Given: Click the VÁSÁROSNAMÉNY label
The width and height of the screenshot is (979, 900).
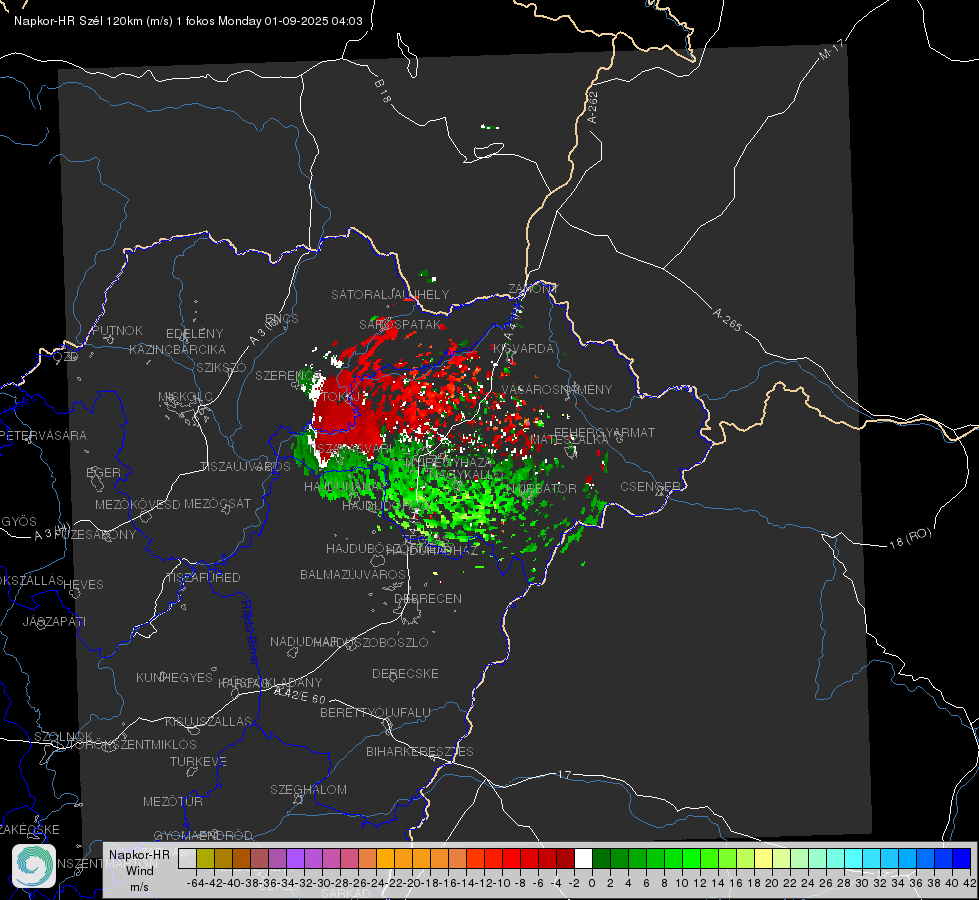Looking at the screenshot, I should coord(557,389).
